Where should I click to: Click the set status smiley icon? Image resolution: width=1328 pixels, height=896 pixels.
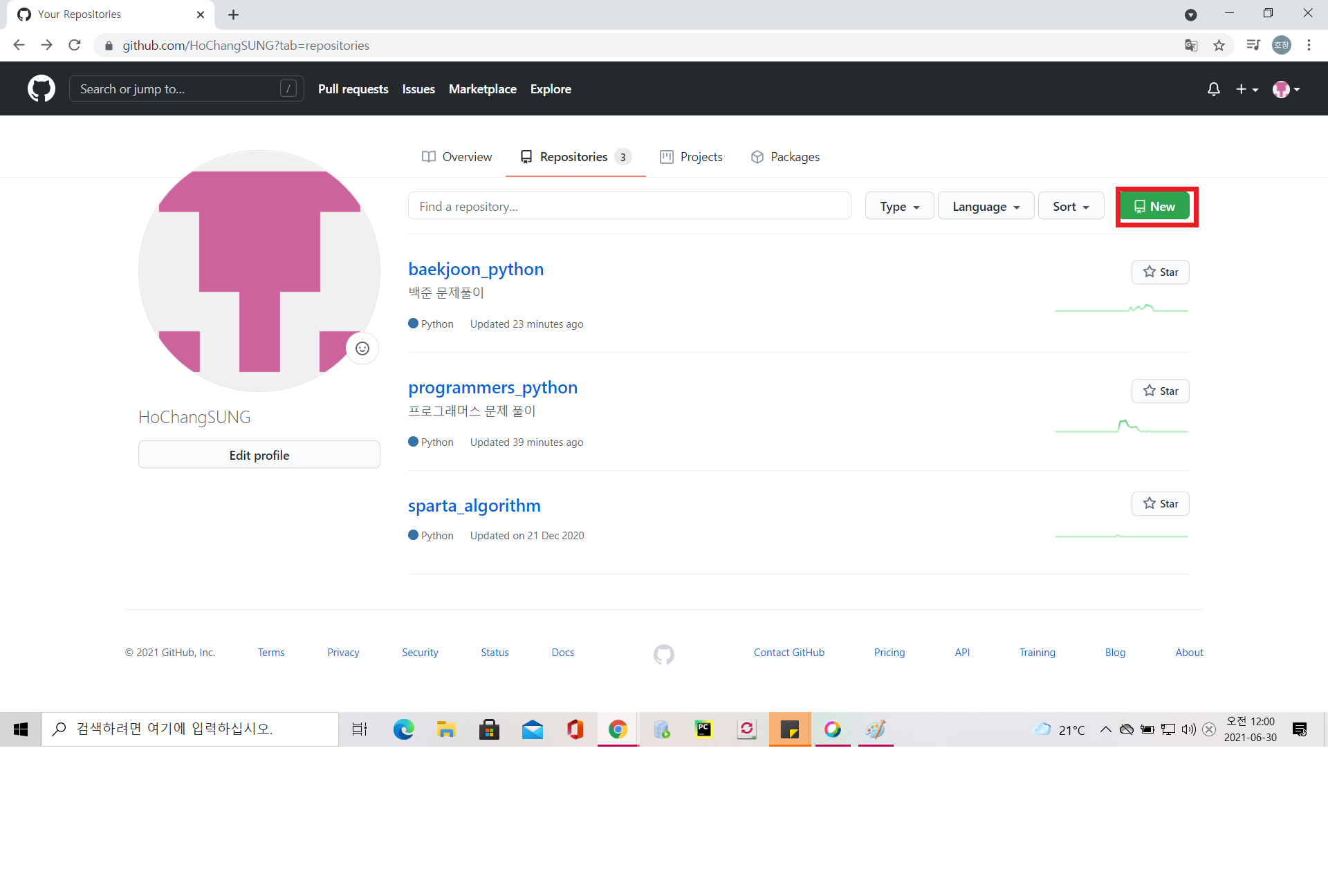[x=362, y=348]
